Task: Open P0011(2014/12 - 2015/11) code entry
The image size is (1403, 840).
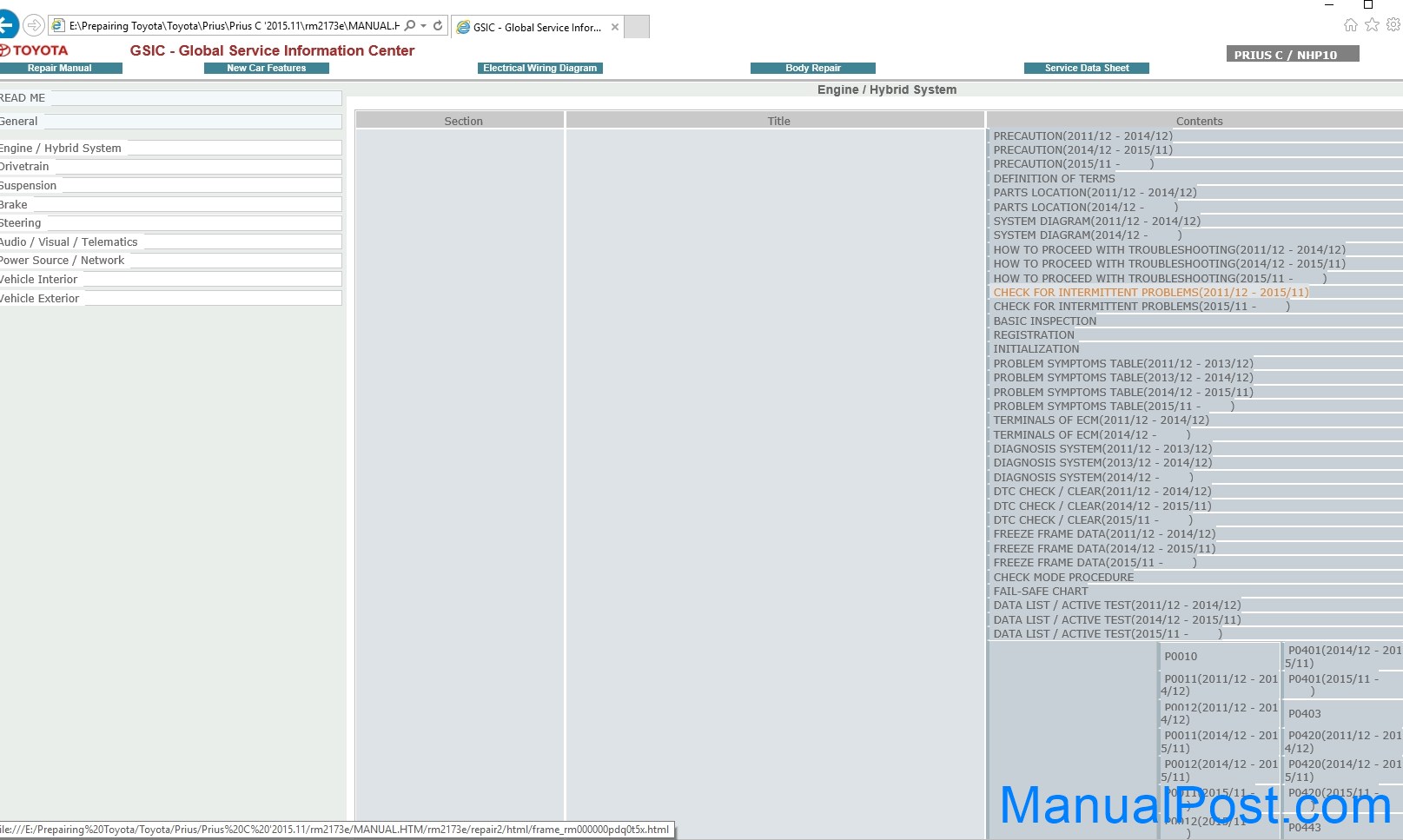Action: pos(1220,742)
